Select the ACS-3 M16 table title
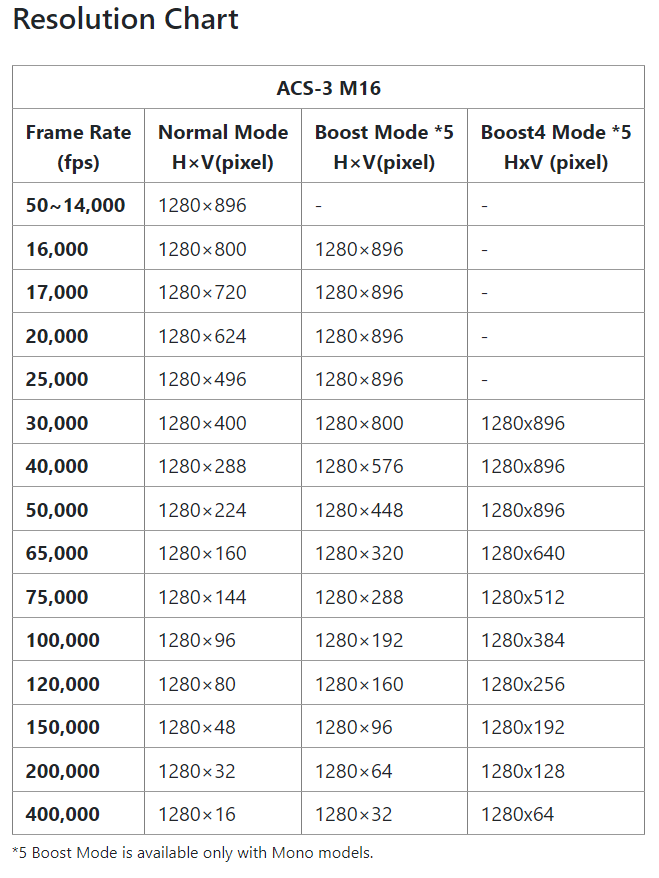This screenshot has height=878, width=659. click(328, 88)
